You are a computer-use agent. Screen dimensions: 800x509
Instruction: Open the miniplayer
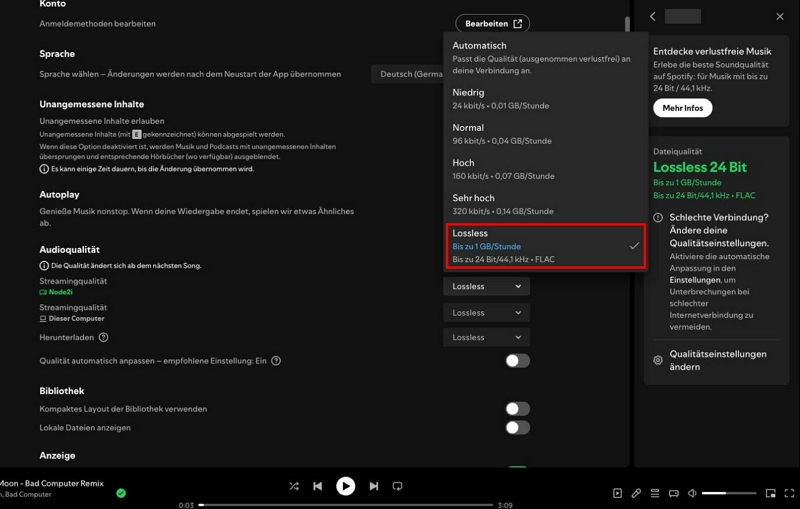[771, 493]
